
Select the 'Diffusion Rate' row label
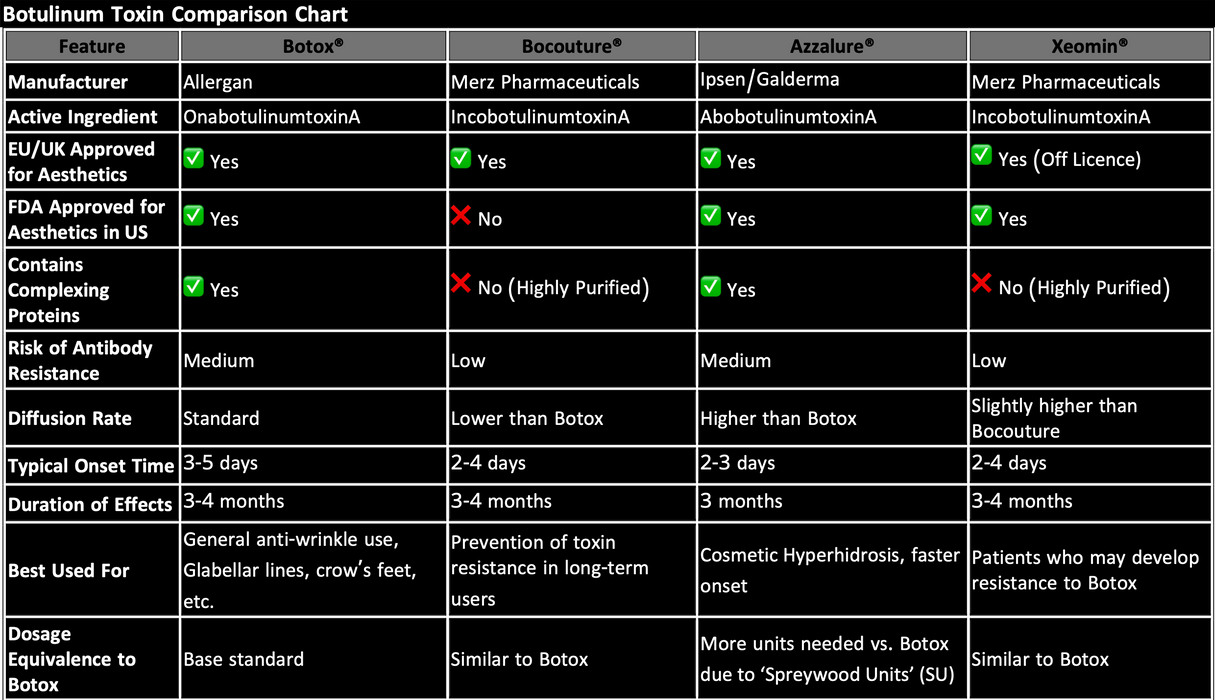70,418
